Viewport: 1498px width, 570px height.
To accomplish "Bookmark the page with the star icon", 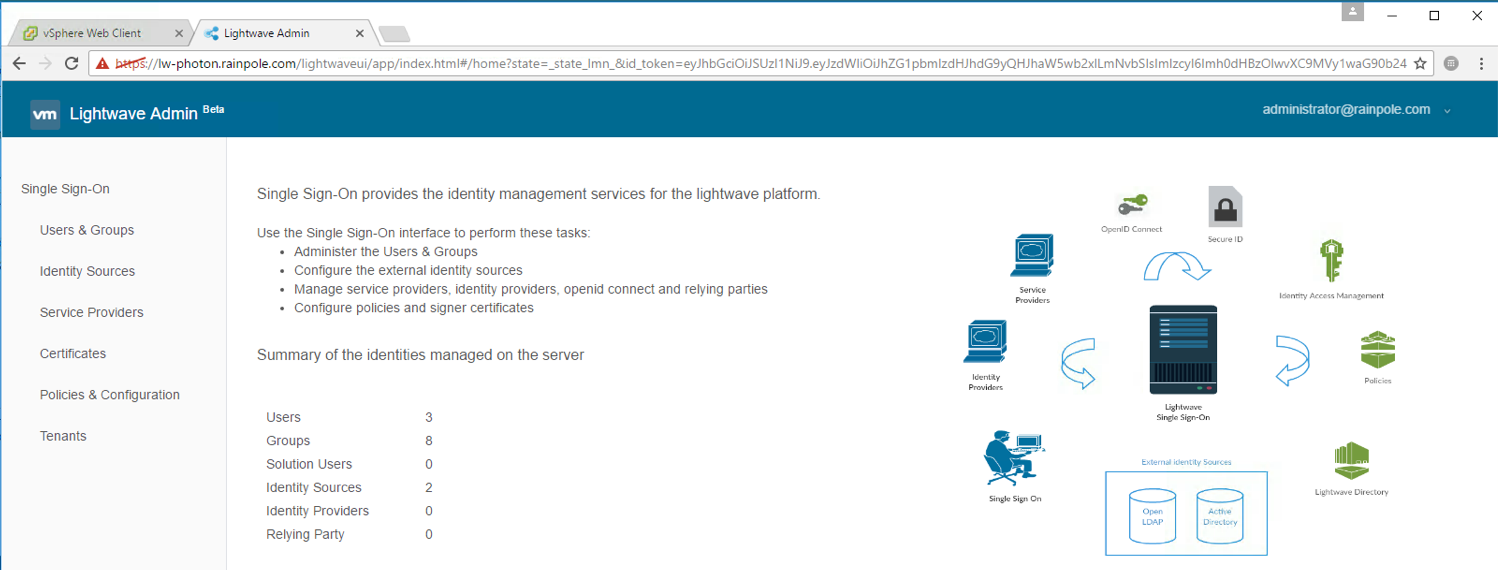I will (x=1420, y=63).
